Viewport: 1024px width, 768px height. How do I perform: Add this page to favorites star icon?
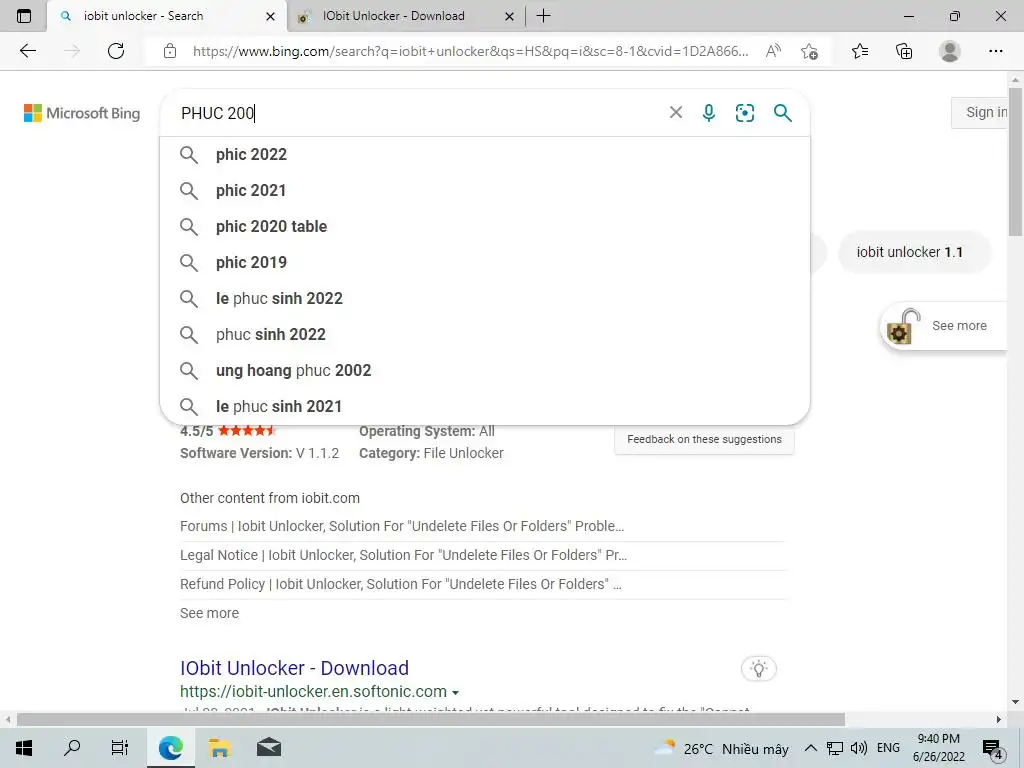pyautogui.click(x=809, y=51)
